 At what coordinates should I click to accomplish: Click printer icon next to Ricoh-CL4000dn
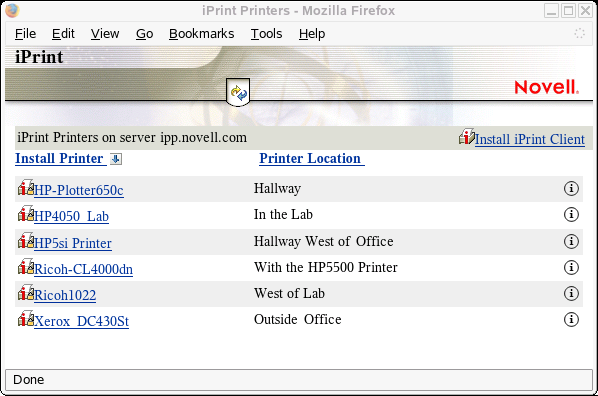pos(26,267)
